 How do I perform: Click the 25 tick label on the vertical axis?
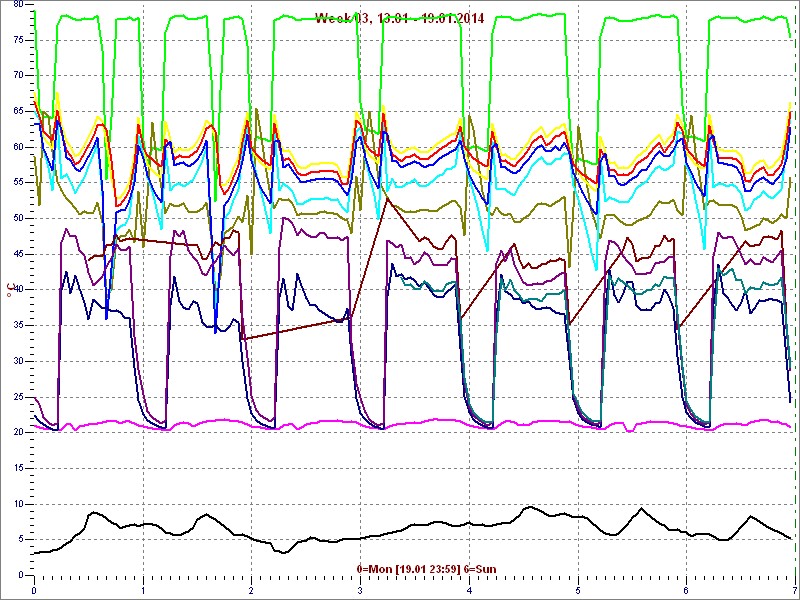click(x=18, y=397)
